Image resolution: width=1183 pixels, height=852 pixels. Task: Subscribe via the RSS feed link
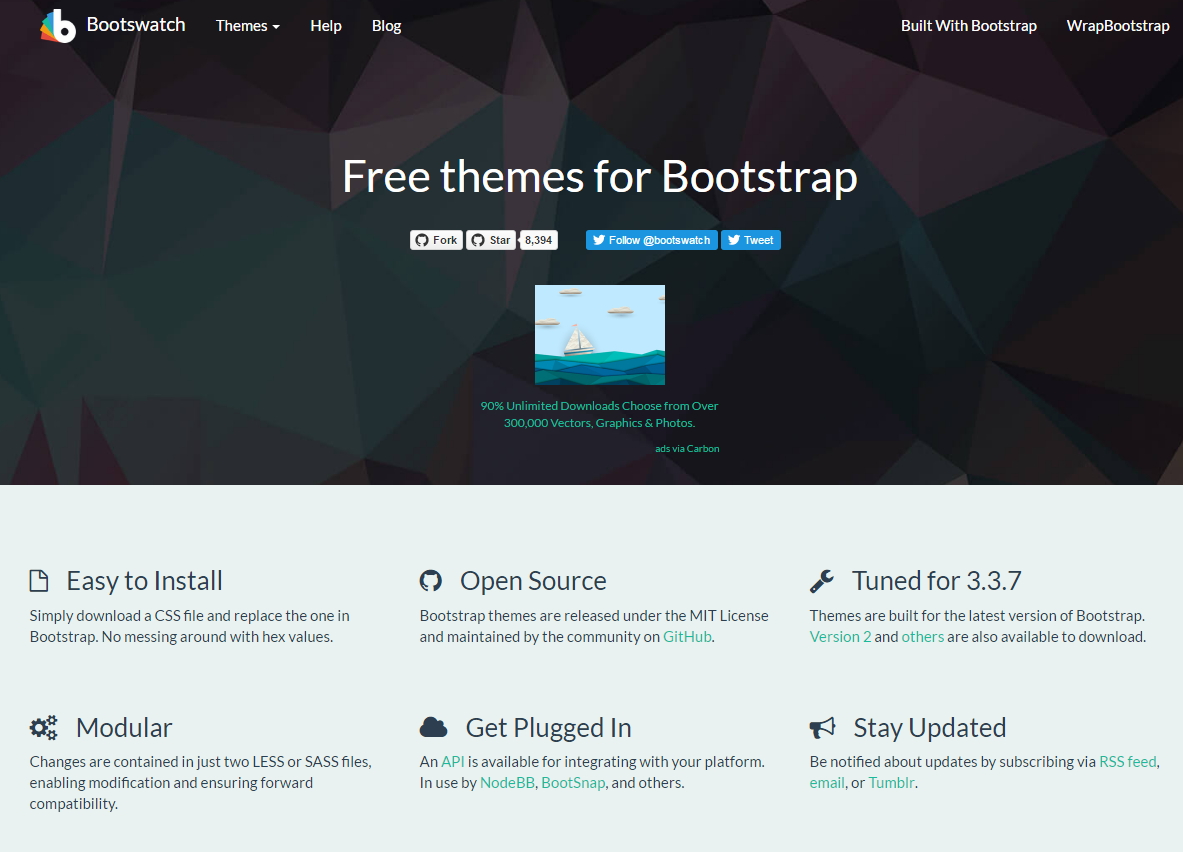[x=1128, y=762]
